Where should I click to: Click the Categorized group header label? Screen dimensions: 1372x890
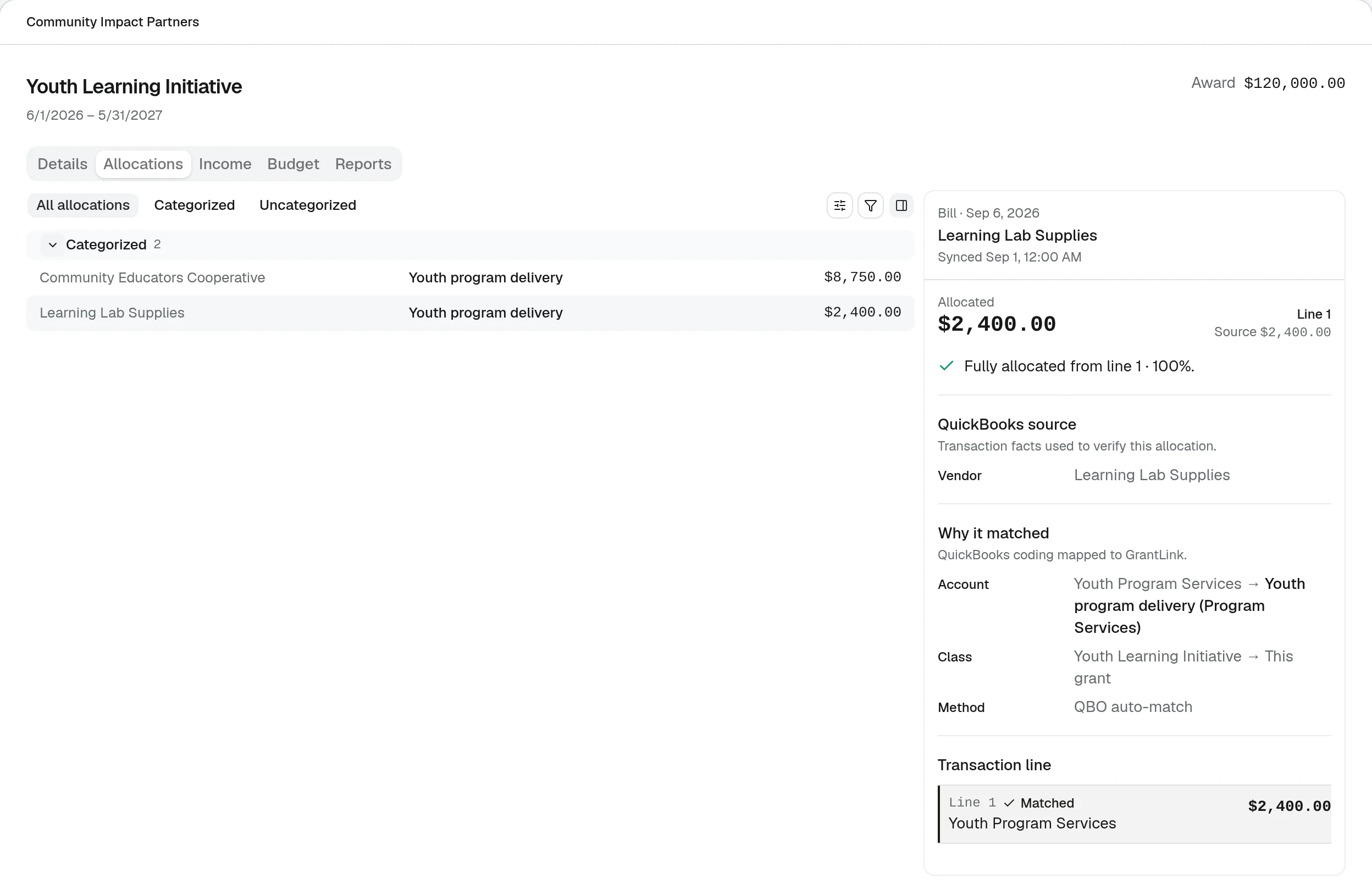[x=106, y=245]
